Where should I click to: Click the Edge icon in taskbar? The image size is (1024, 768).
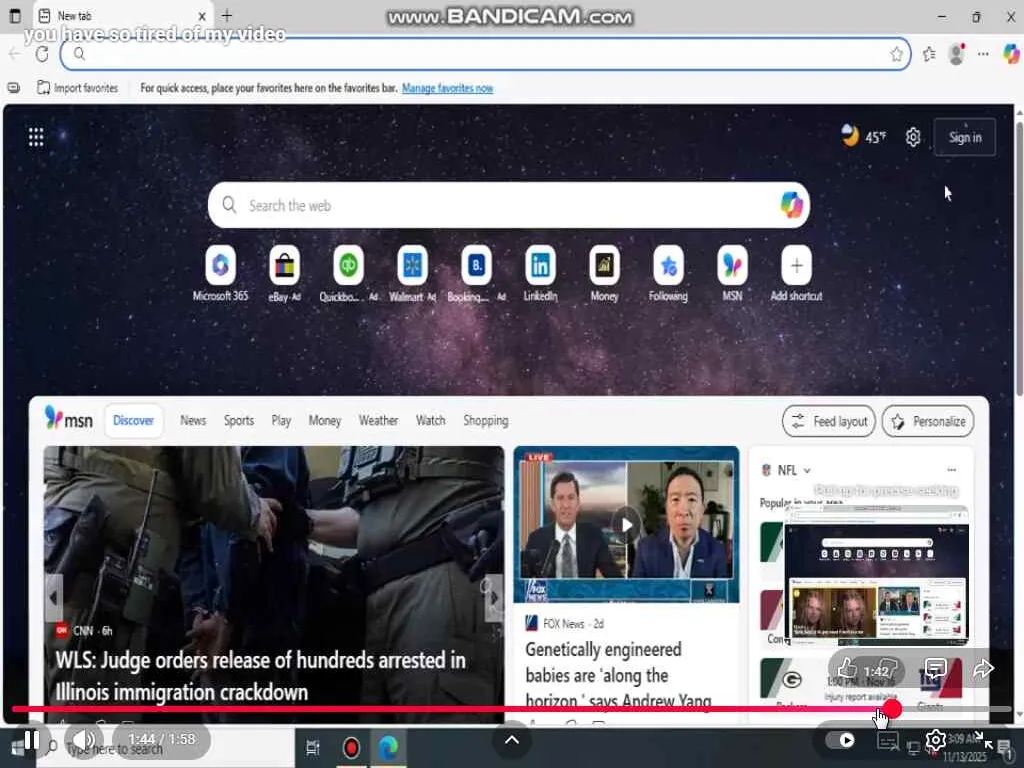pyautogui.click(x=389, y=747)
